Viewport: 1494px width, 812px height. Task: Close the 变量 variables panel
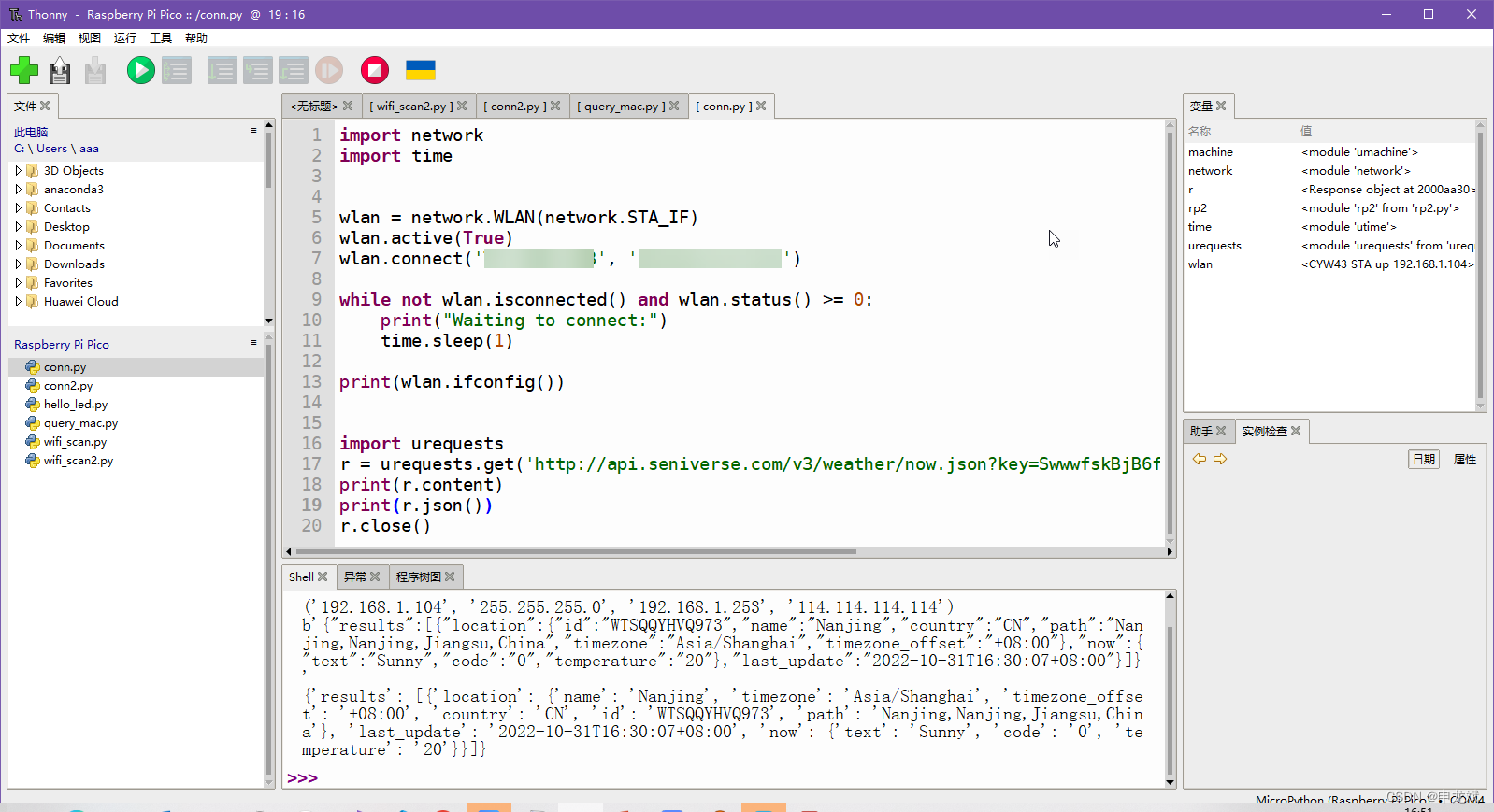1221,106
